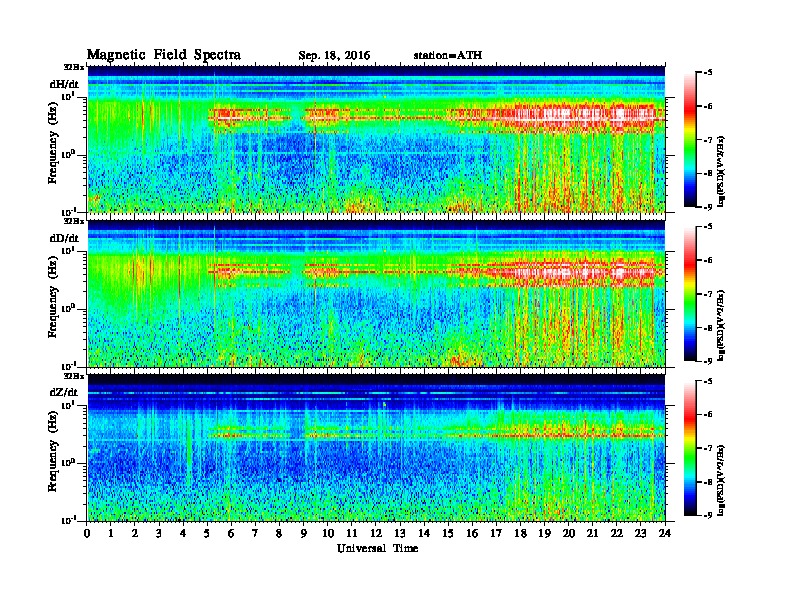
Task: Click hour tick label 22 on the time axis
Action: point(617,533)
